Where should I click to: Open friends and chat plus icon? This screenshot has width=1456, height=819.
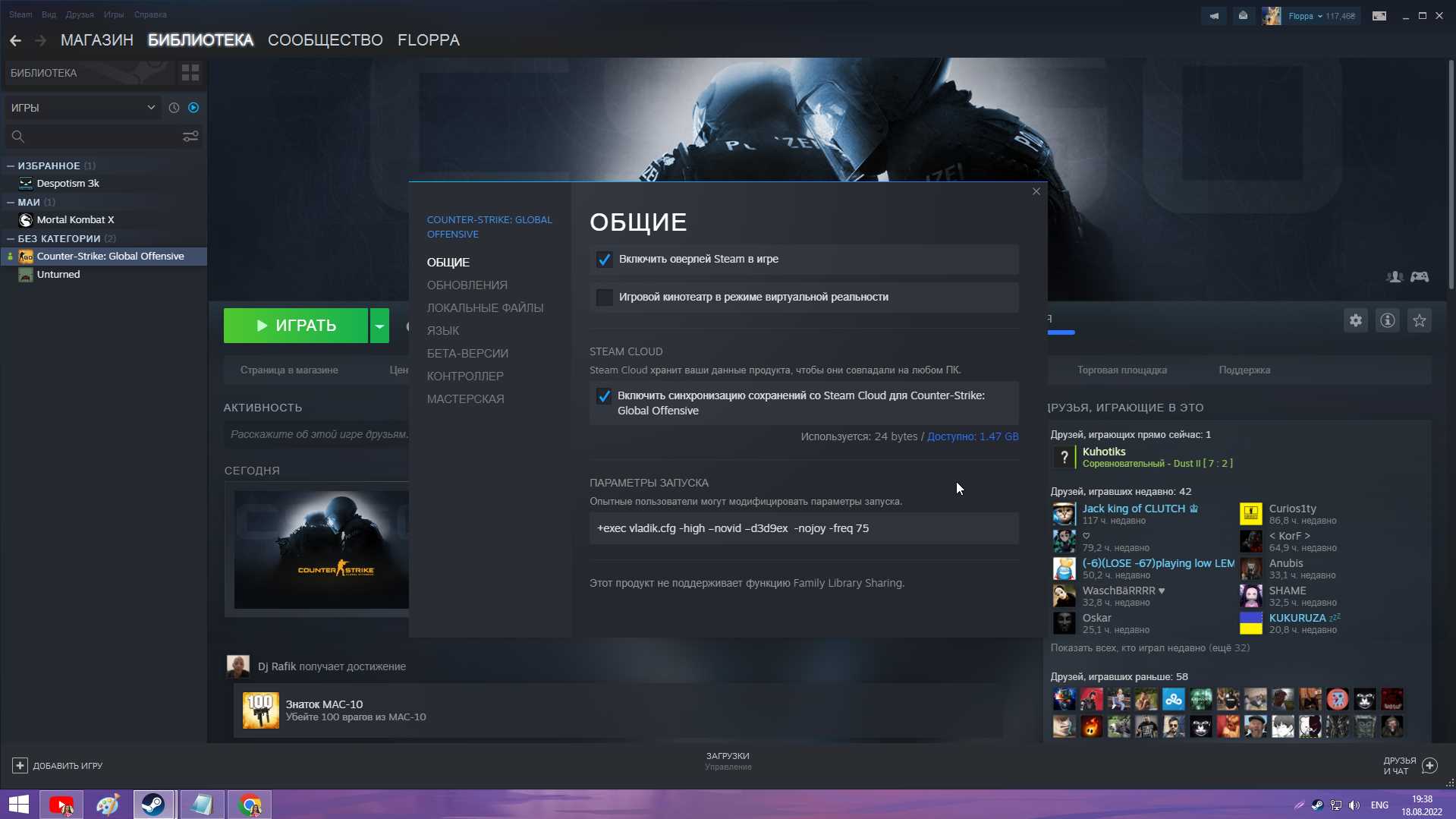1429,766
